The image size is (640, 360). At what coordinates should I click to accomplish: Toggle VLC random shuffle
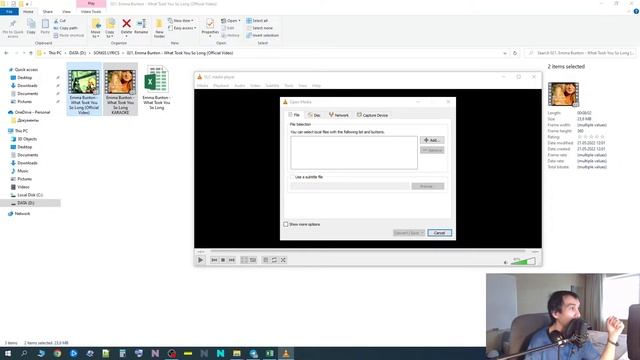pyautogui.click(x=283, y=260)
